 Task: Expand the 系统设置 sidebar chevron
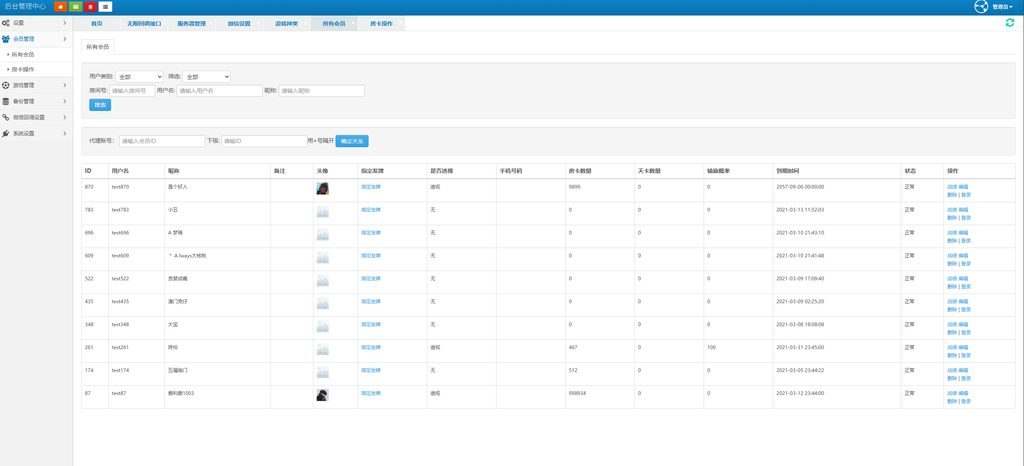coord(65,134)
